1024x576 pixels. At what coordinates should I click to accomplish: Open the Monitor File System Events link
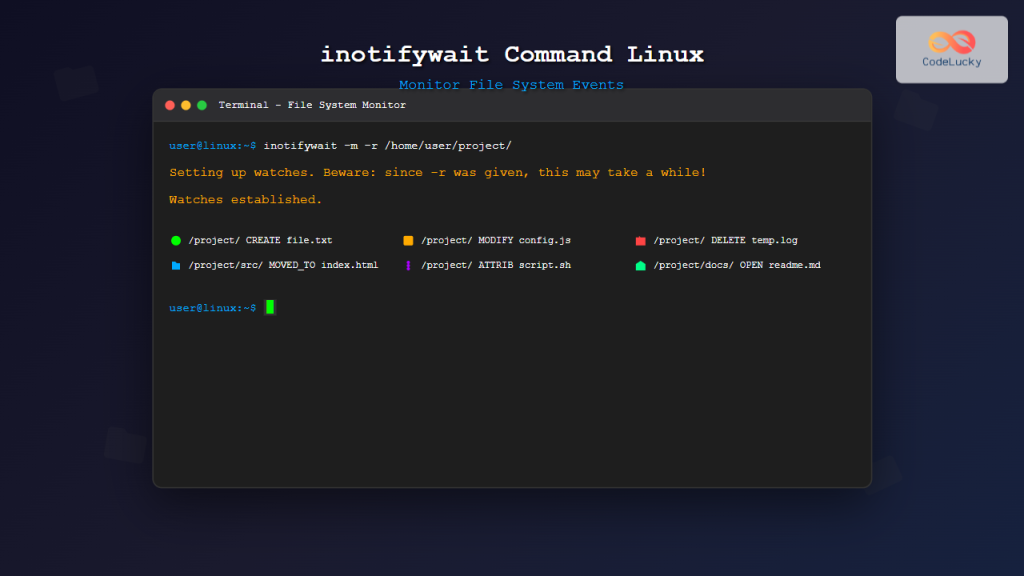511,85
